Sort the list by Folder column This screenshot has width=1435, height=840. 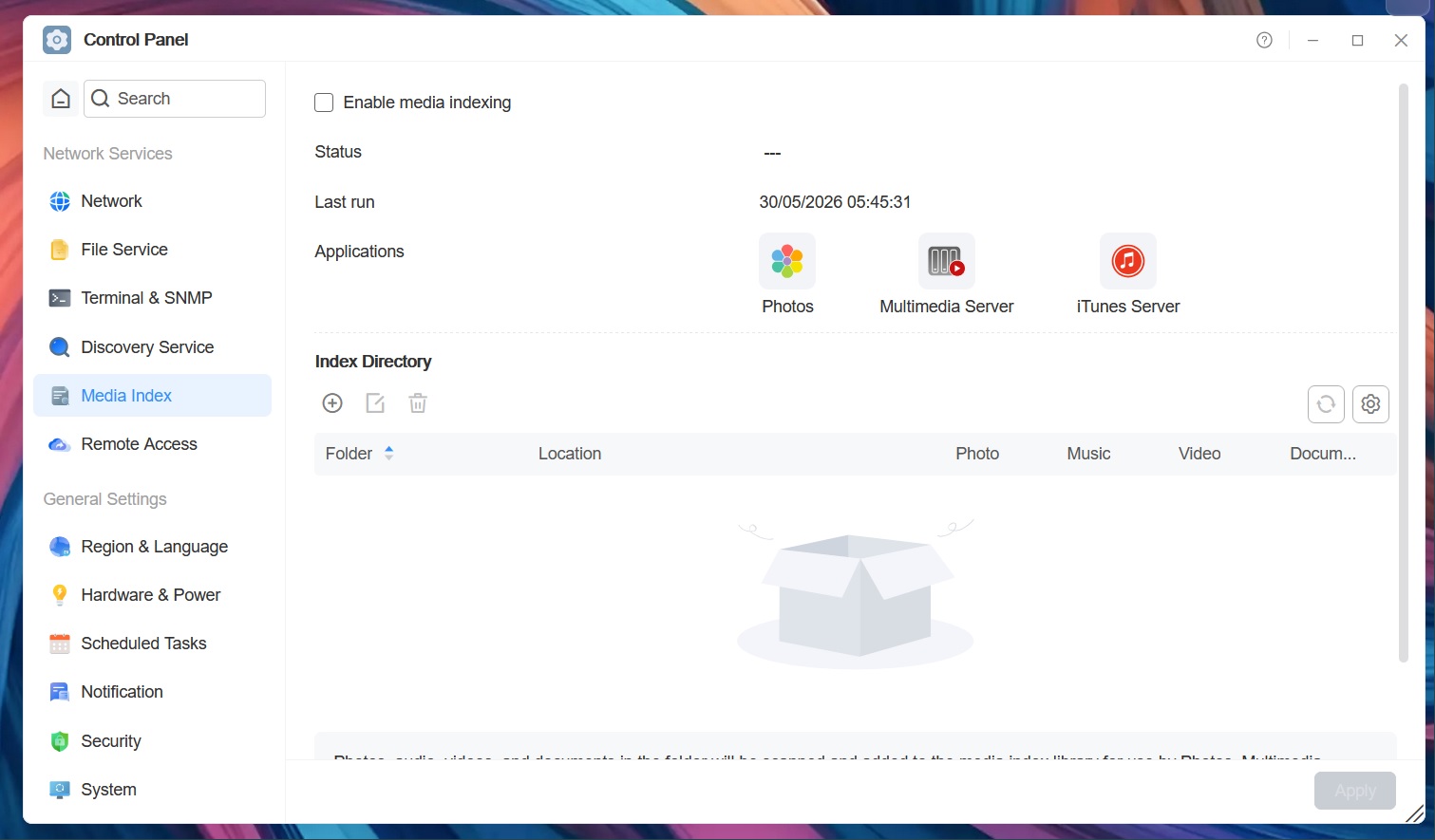[360, 454]
